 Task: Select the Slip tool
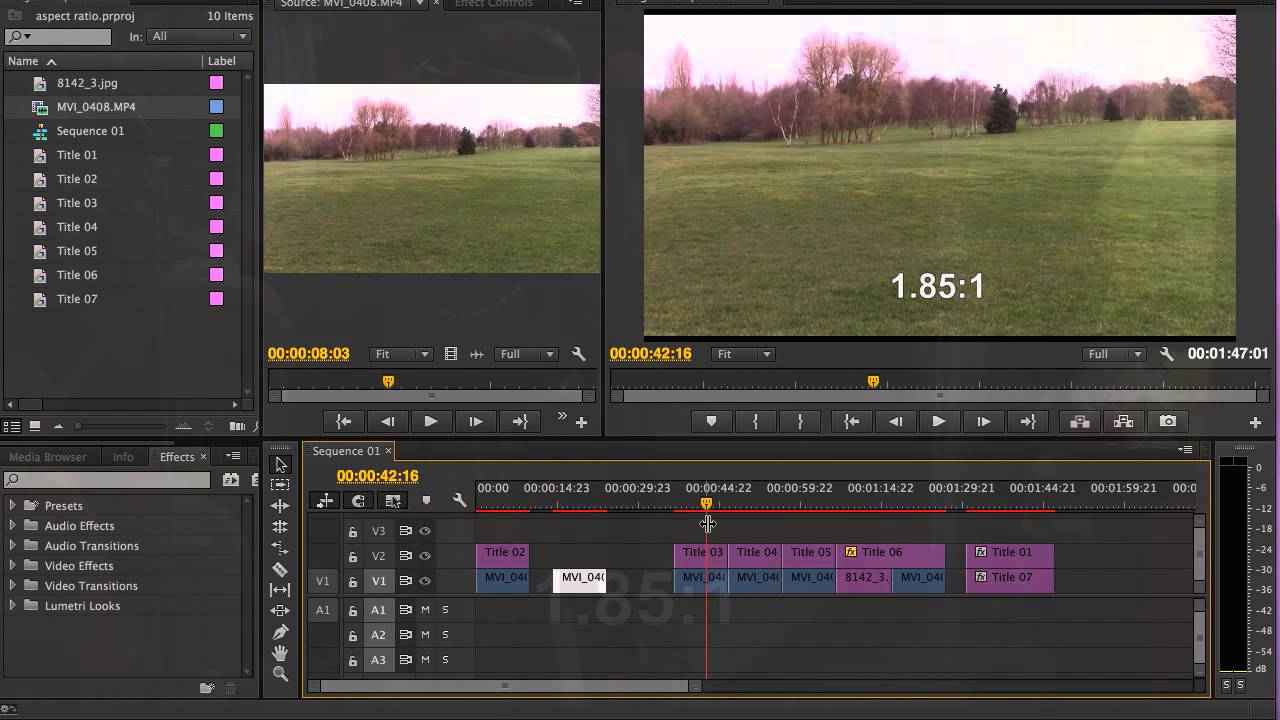[x=280, y=590]
